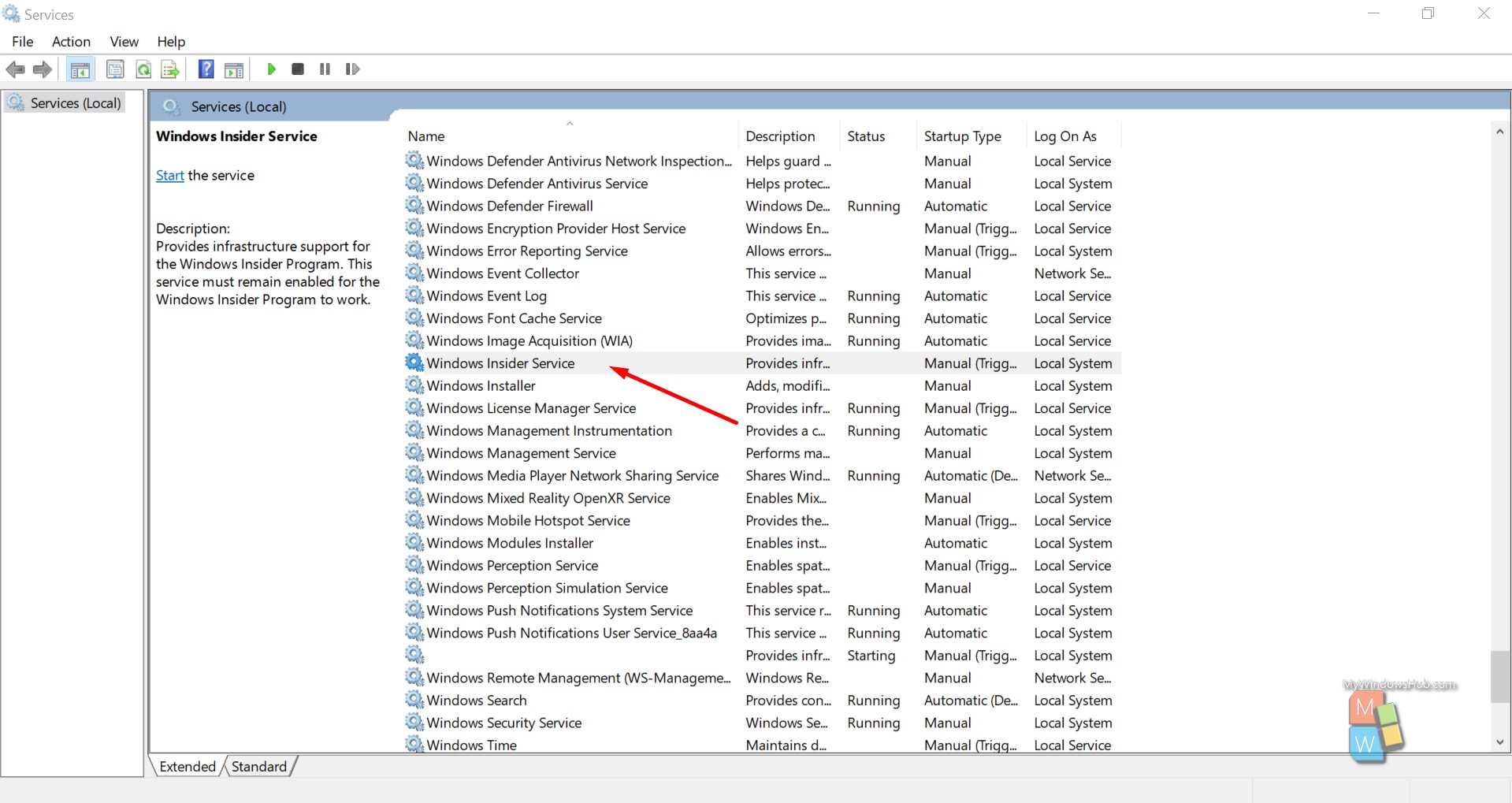
Task: Switch to the Extended tab
Action: [x=187, y=767]
